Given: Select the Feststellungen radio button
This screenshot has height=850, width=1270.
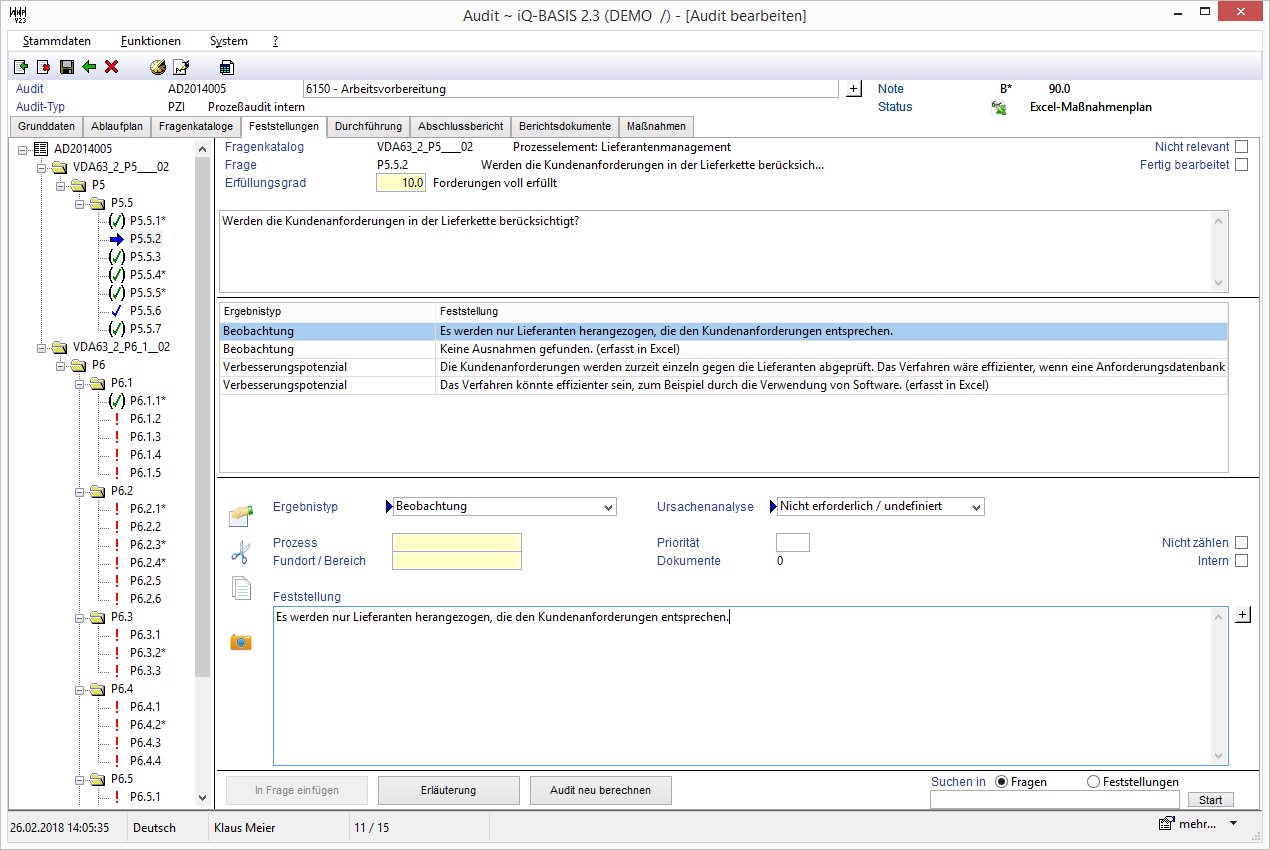Looking at the screenshot, I should pos(1093,782).
